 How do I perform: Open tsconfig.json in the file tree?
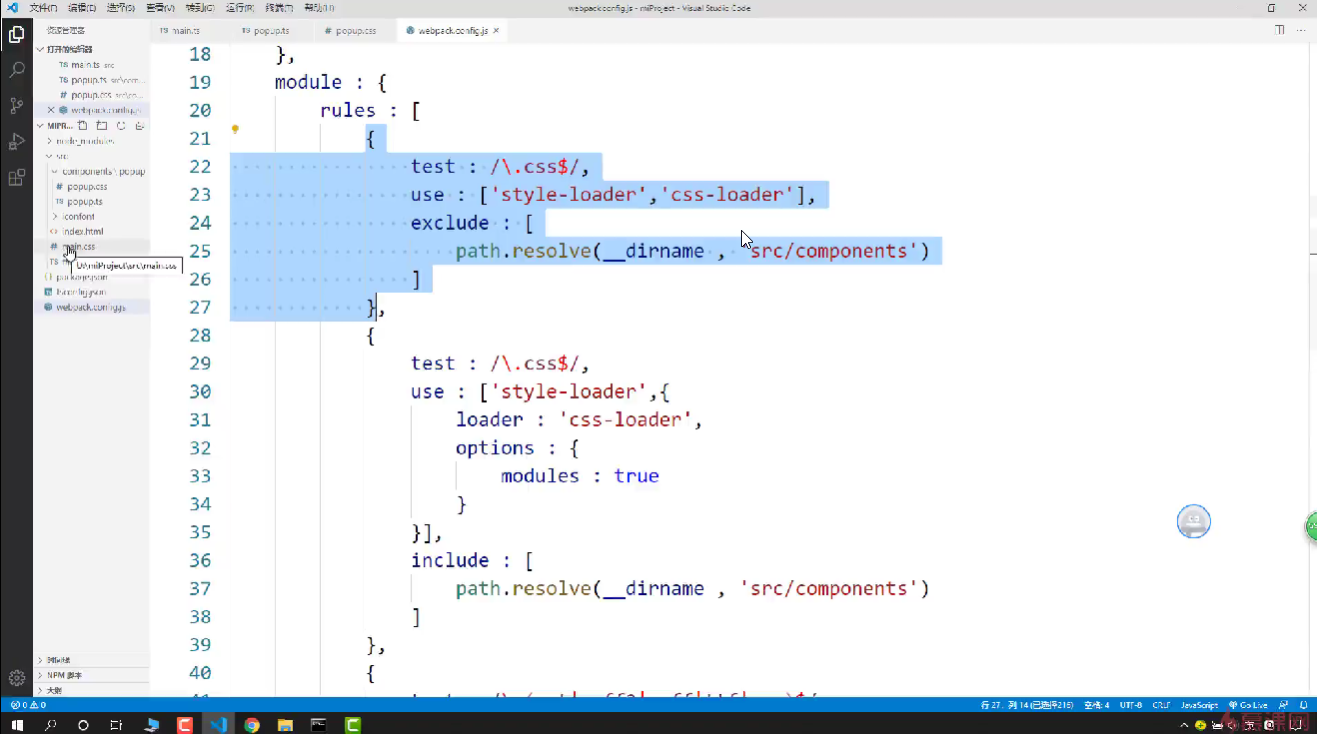click(x=82, y=291)
